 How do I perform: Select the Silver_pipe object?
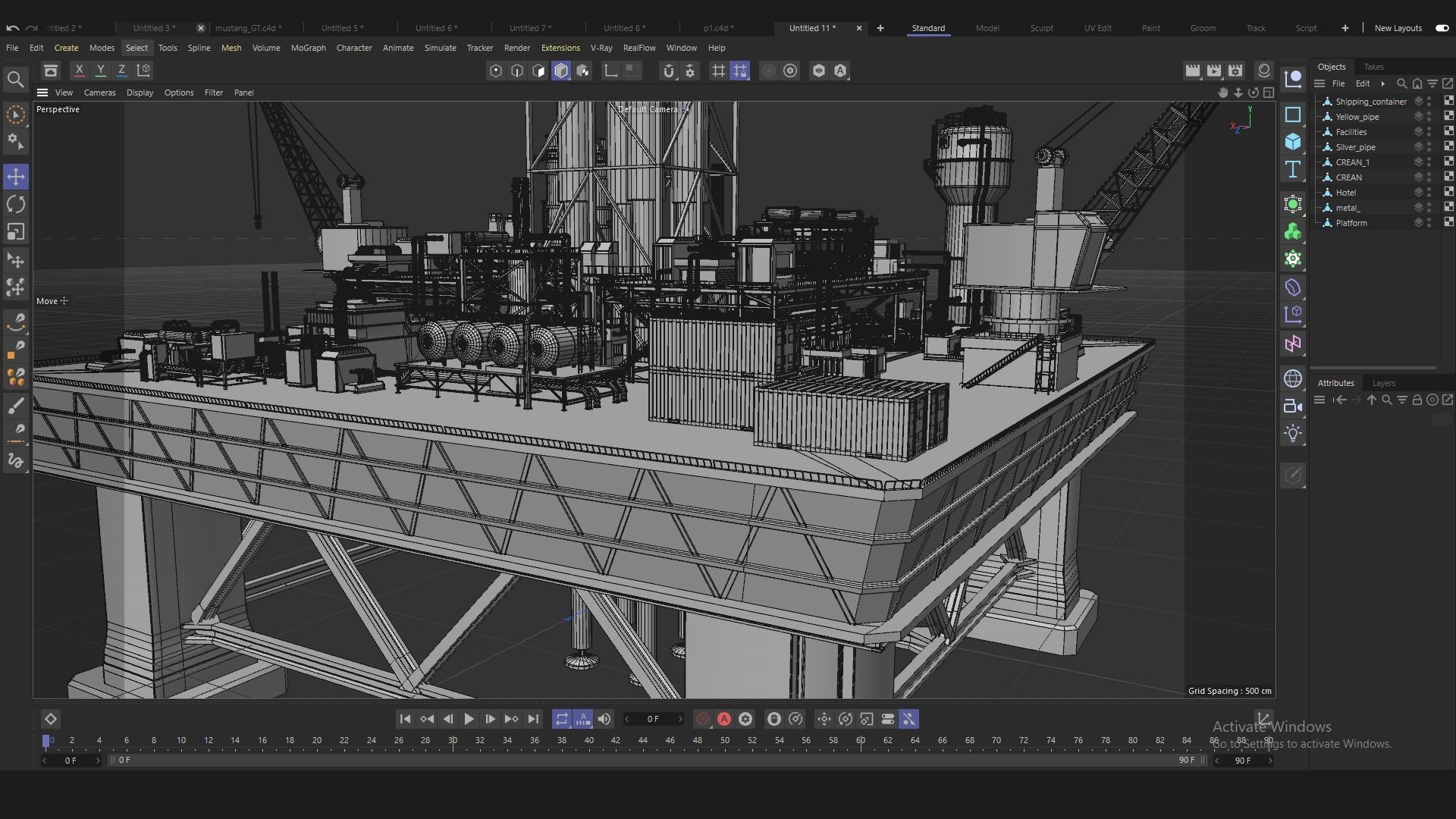tap(1355, 147)
